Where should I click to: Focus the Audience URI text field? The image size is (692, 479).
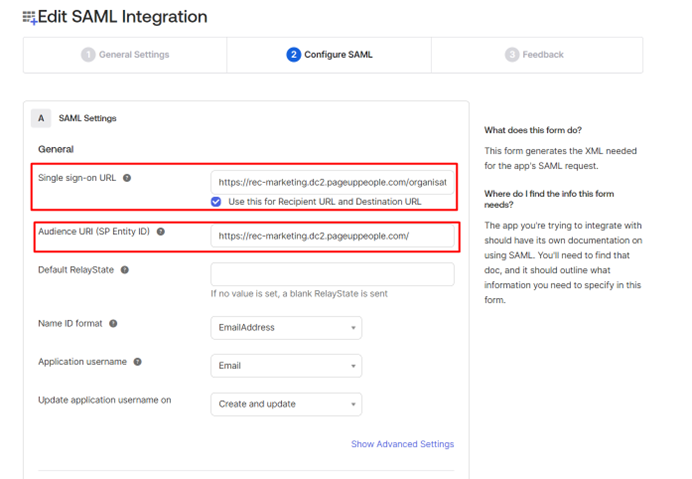click(x=332, y=236)
